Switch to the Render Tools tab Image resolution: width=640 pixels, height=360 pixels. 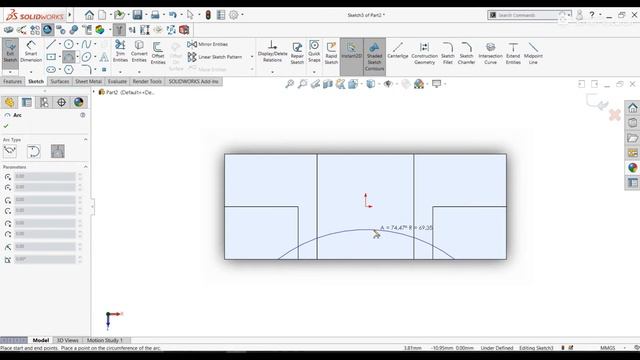[147, 82]
